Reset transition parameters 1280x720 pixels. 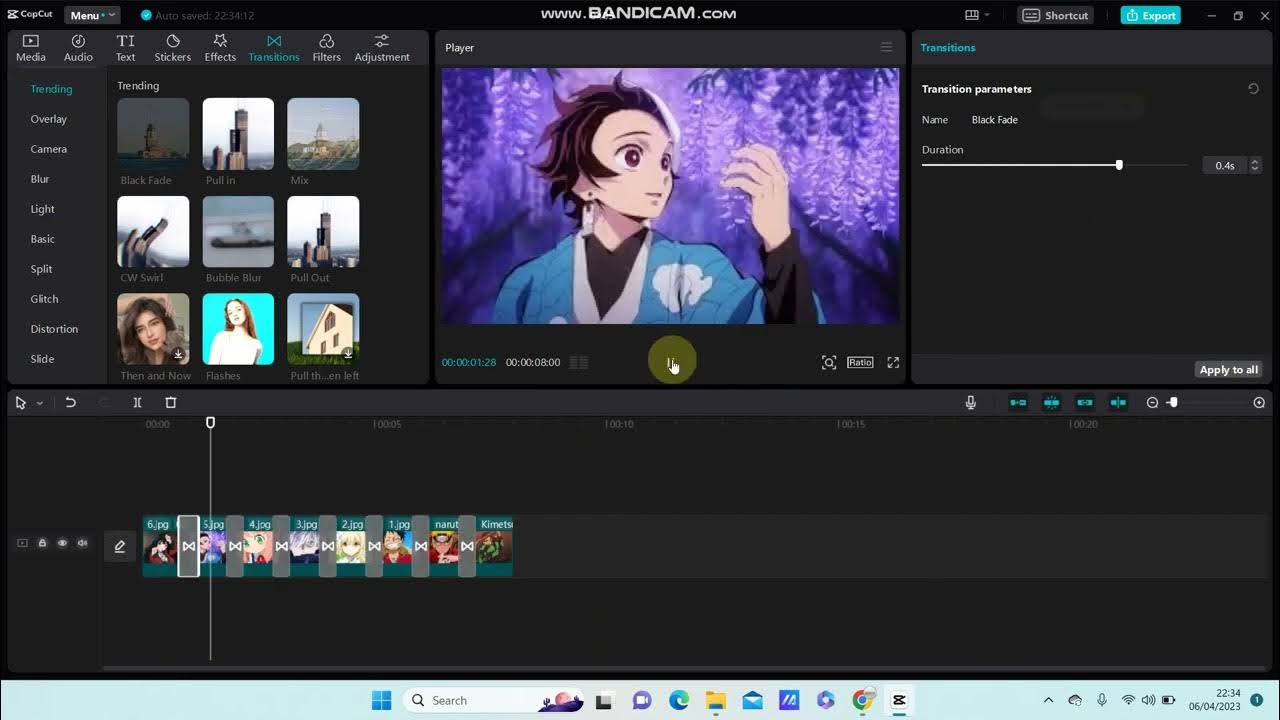pyautogui.click(x=1253, y=89)
